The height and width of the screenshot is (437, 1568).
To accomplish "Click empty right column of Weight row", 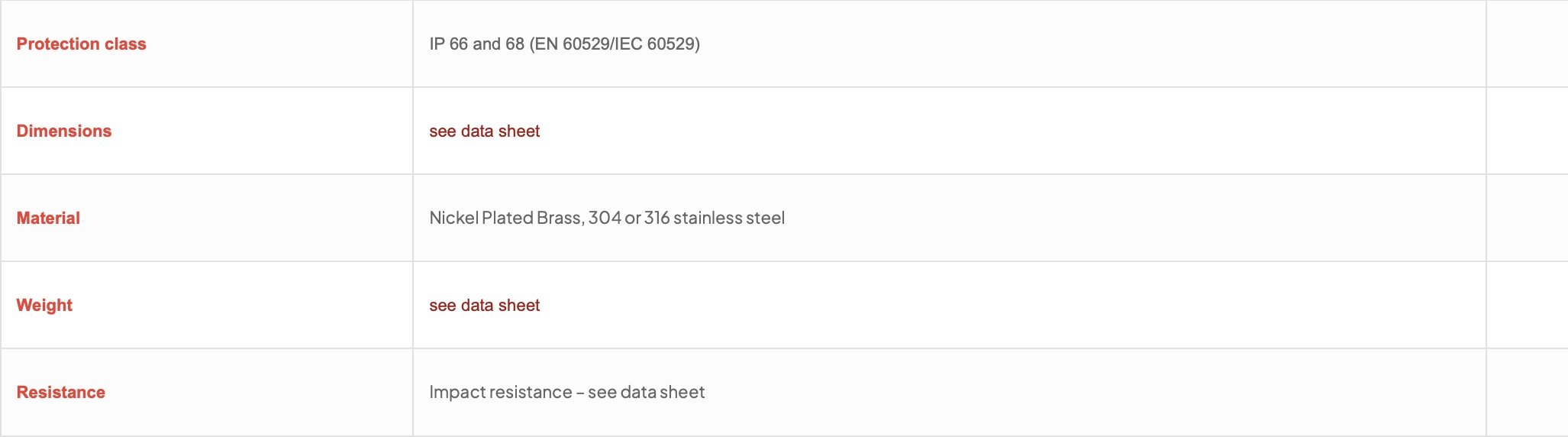I will click(x=1527, y=305).
